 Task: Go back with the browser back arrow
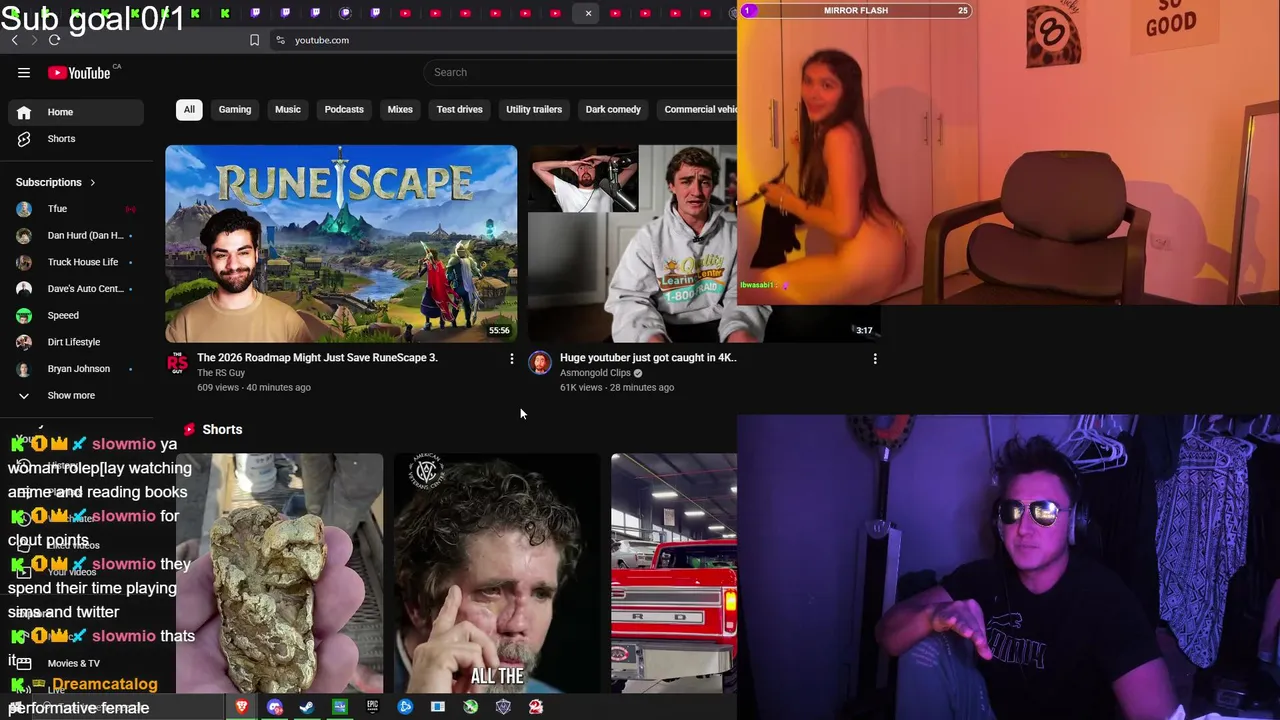(14, 40)
